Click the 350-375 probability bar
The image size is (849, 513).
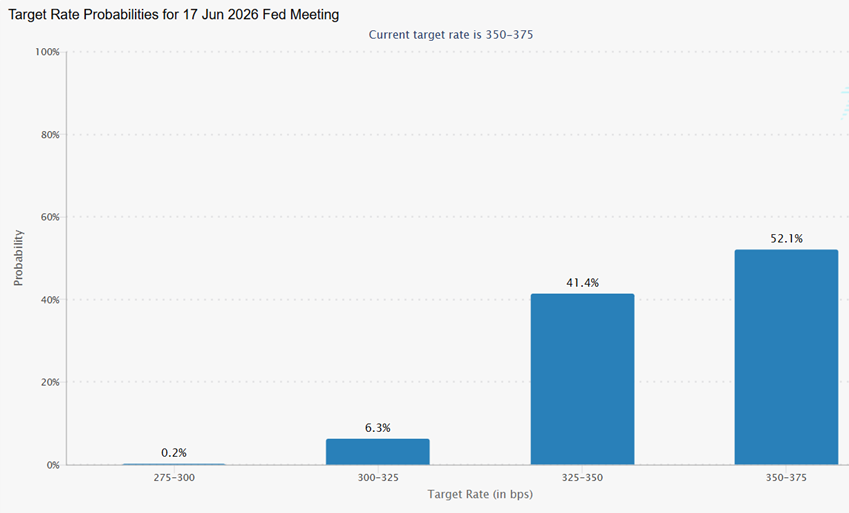point(786,357)
